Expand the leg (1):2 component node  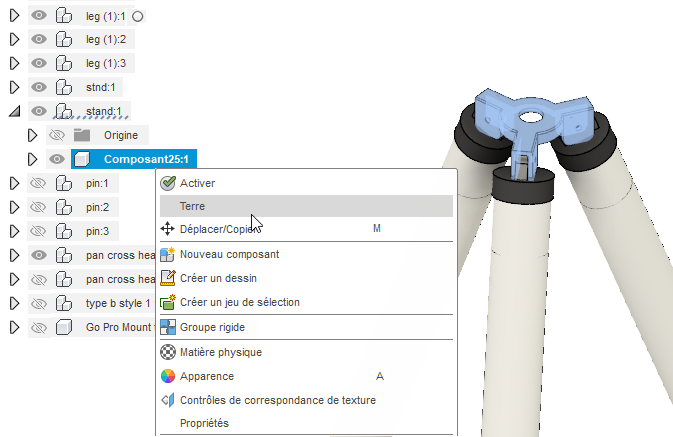[14, 39]
